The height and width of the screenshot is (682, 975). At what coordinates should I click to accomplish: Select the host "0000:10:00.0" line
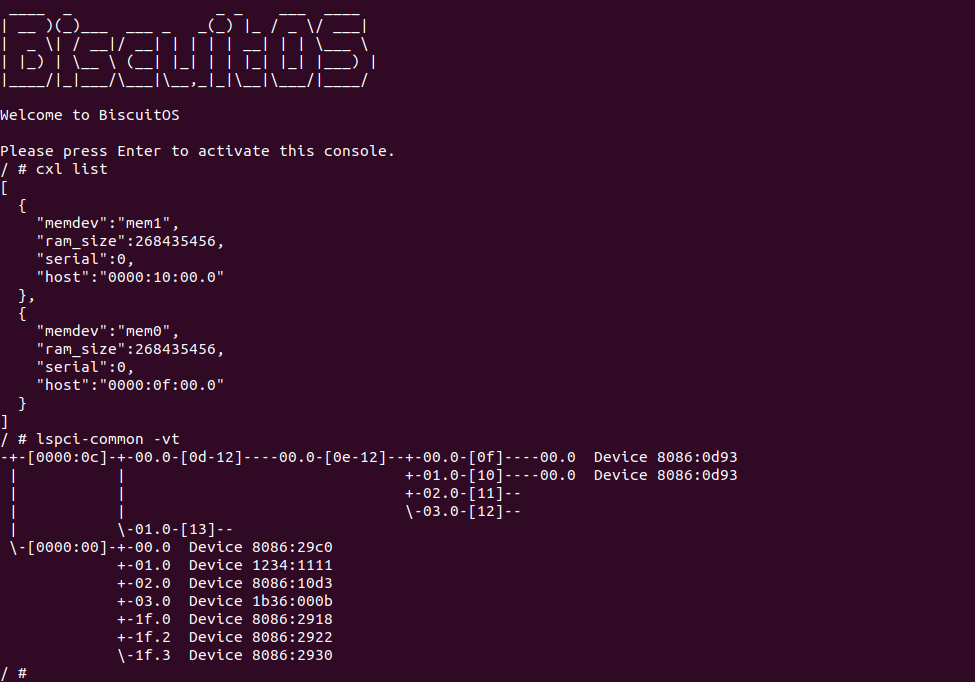point(130,277)
